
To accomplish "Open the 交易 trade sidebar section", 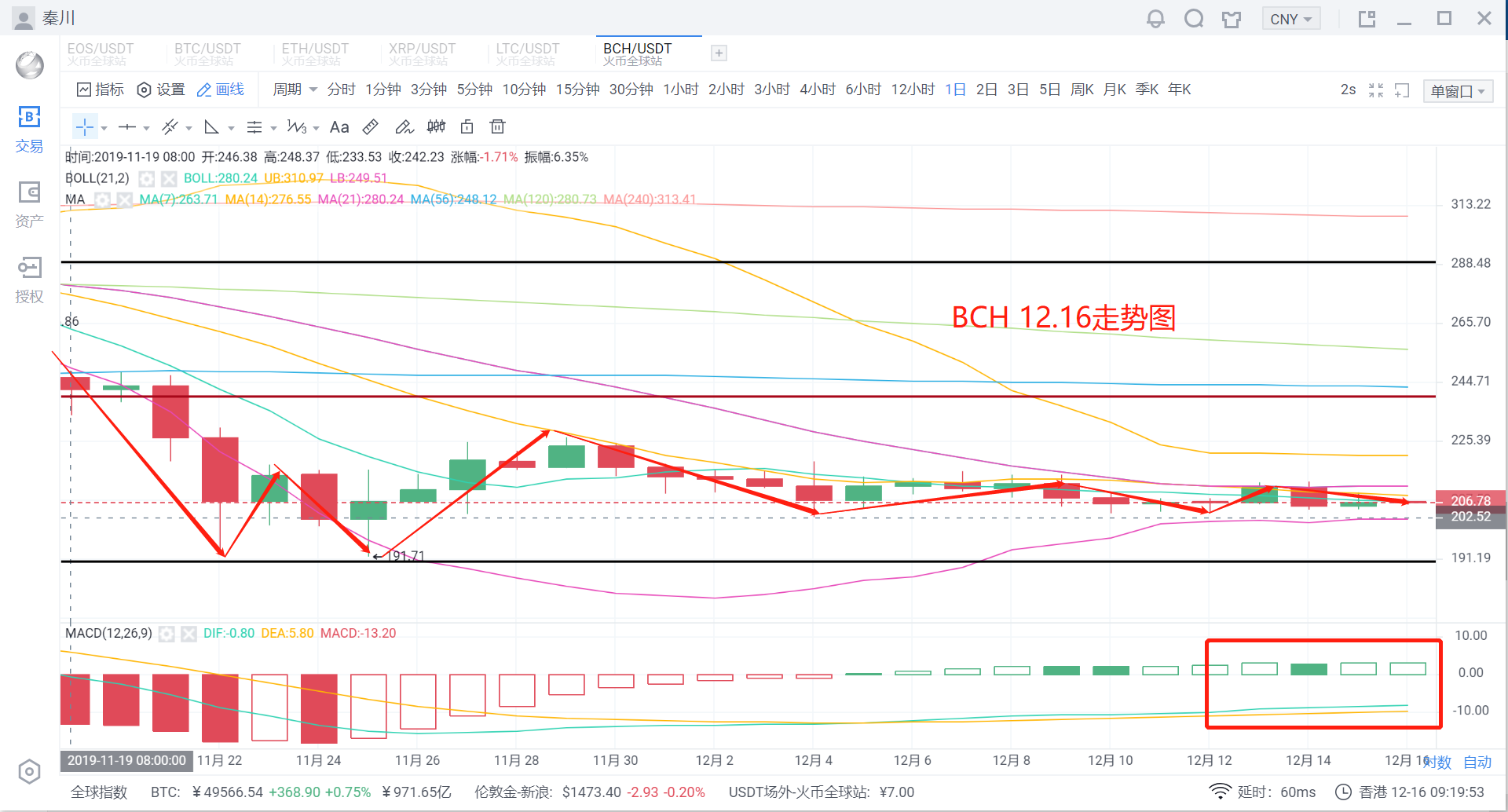I will (29, 130).
